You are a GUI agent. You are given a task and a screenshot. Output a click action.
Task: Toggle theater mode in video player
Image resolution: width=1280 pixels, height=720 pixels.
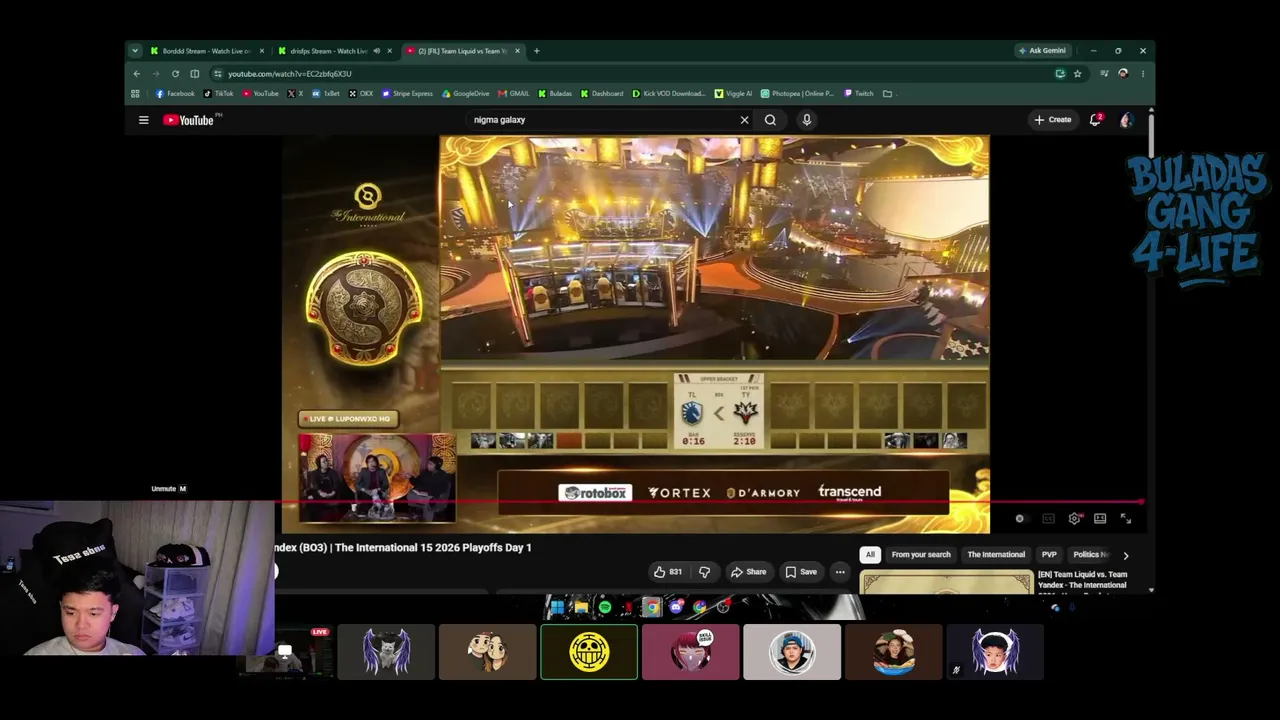[x=1100, y=519]
